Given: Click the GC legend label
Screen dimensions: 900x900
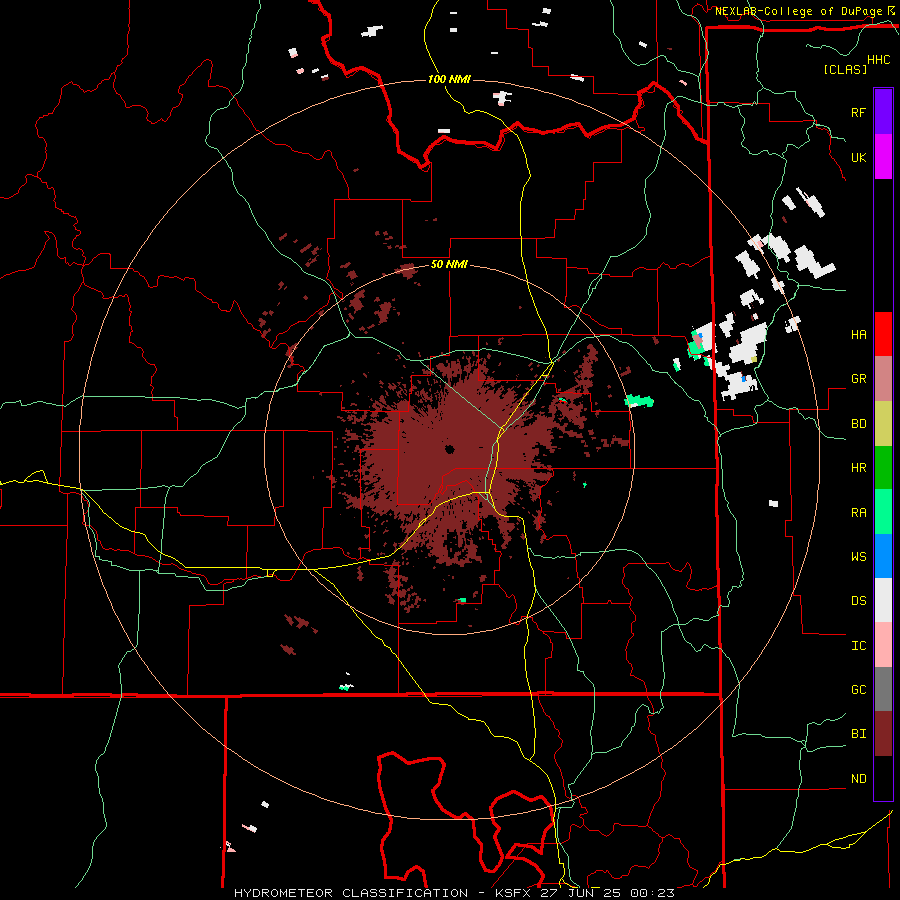Looking at the screenshot, I should [858, 690].
